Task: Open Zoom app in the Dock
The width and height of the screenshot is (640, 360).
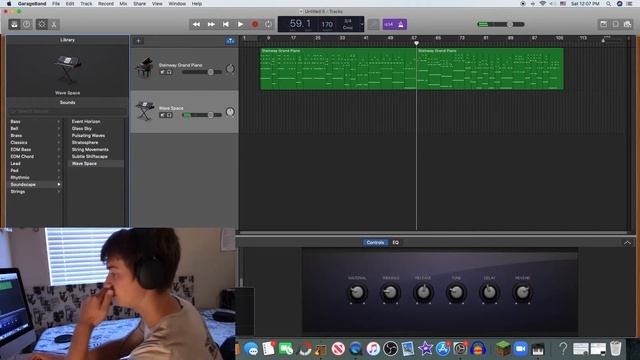Action: pyautogui.click(x=520, y=349)
